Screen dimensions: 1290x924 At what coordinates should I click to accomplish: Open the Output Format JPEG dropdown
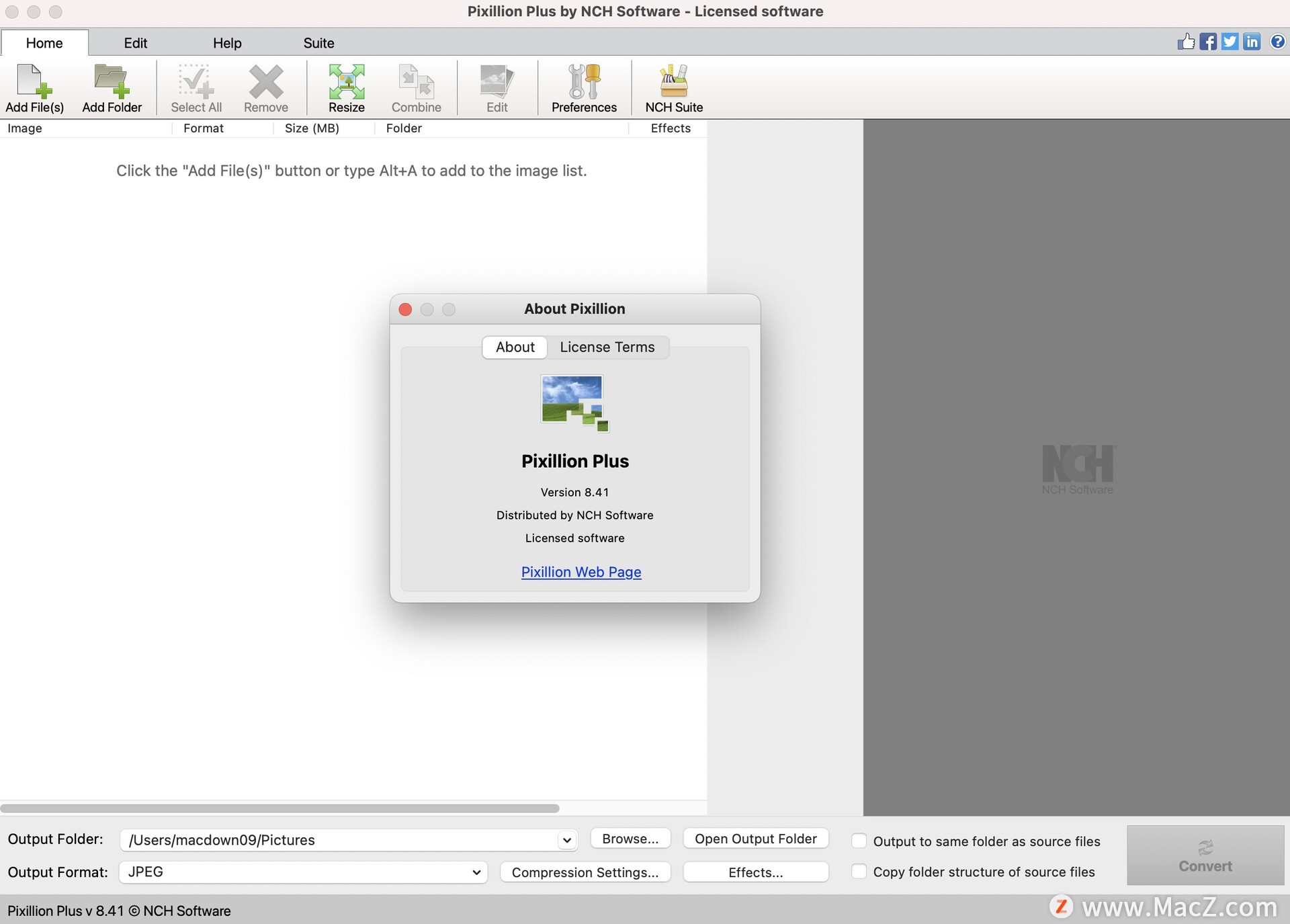(x=303, y=872)
